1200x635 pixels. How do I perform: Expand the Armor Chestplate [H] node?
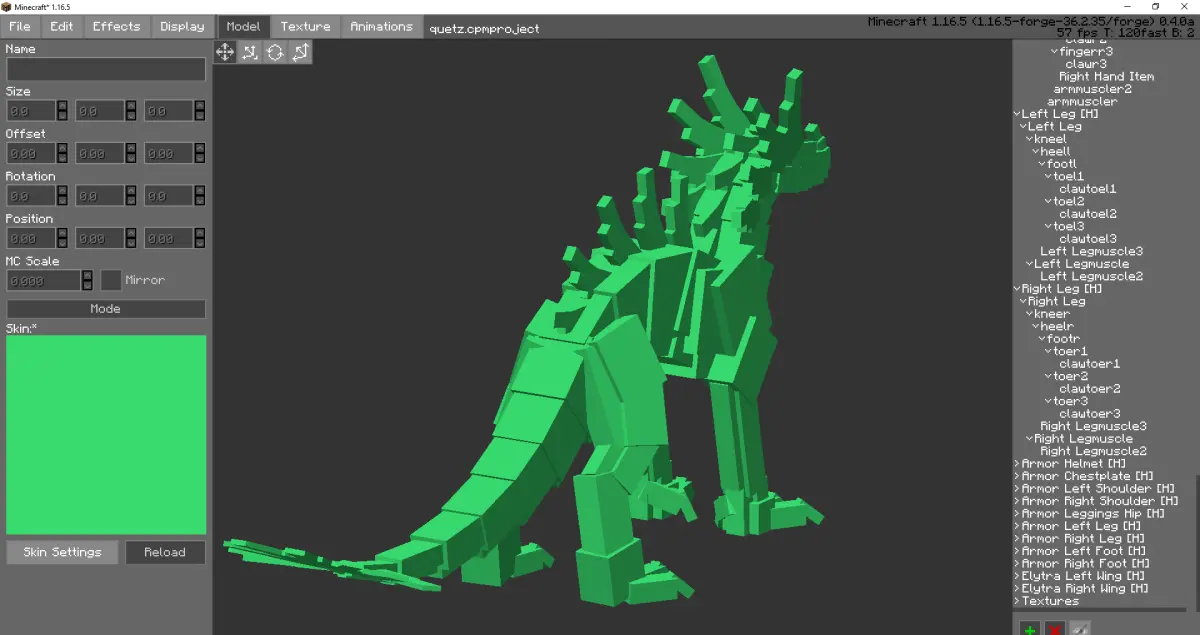click(1017, 476)
